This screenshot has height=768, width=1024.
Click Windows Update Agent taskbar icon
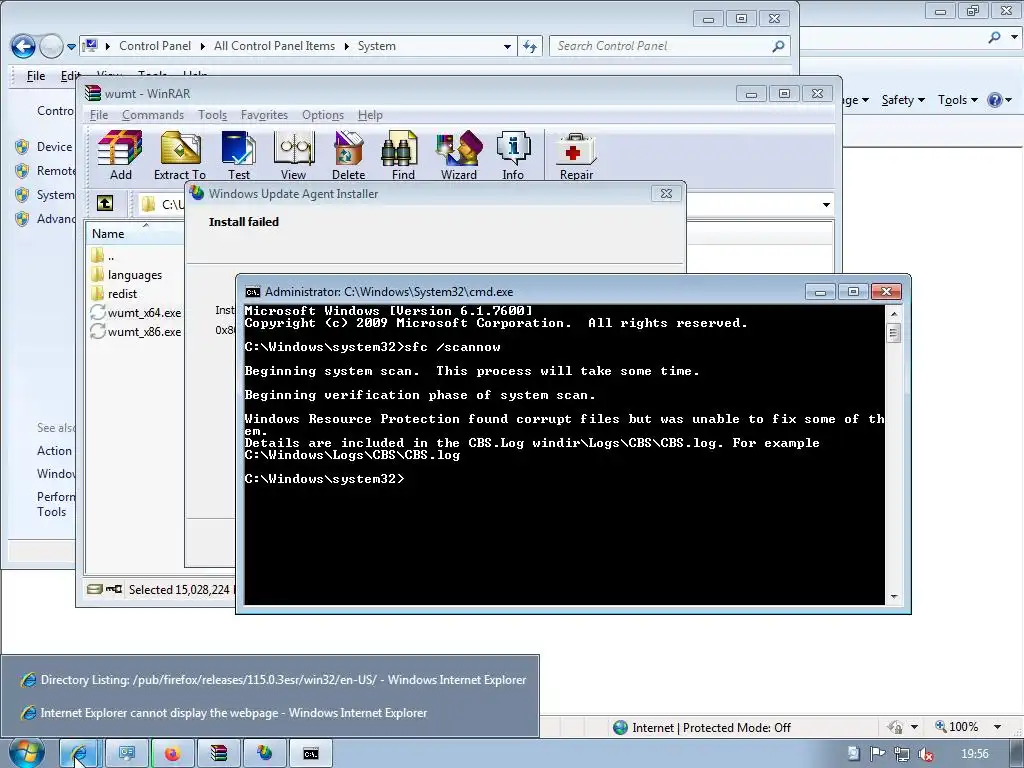click(x=264, y=754)
